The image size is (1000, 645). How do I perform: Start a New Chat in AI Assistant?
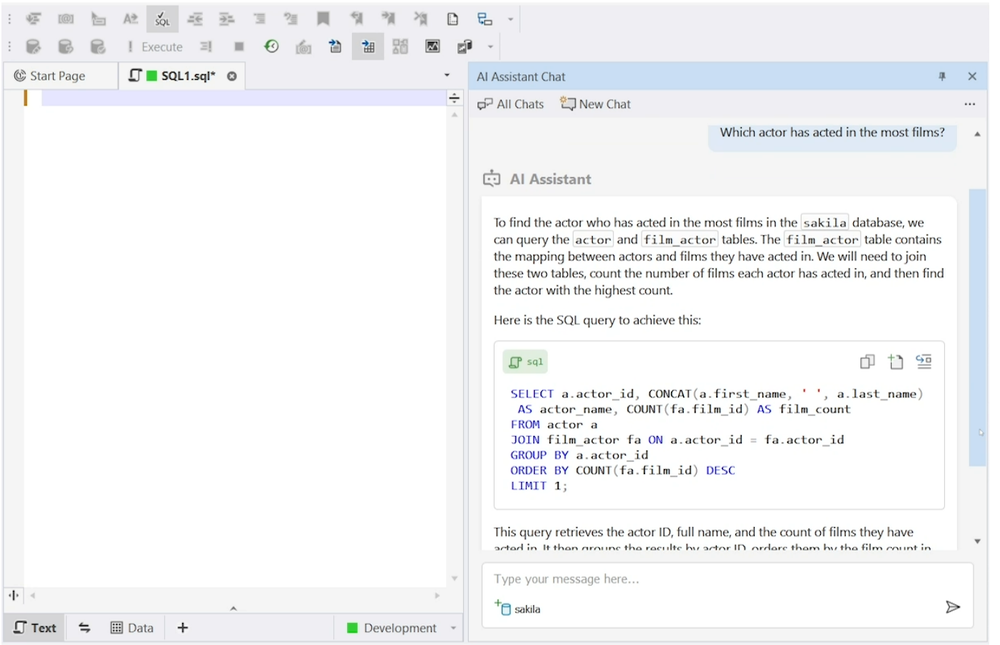[594, 104]
